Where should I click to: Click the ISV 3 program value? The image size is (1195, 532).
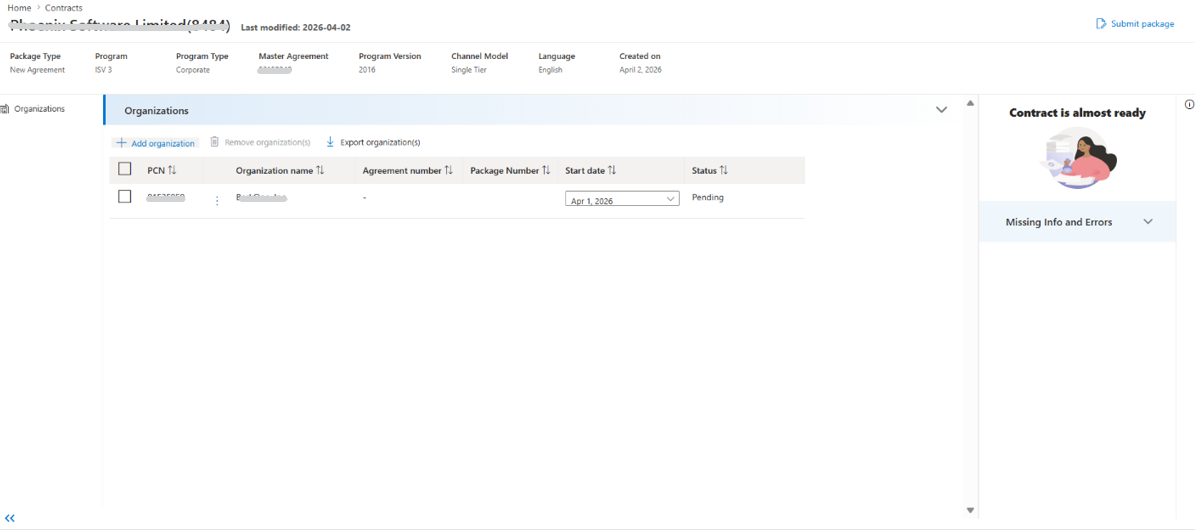pos(104,70)
